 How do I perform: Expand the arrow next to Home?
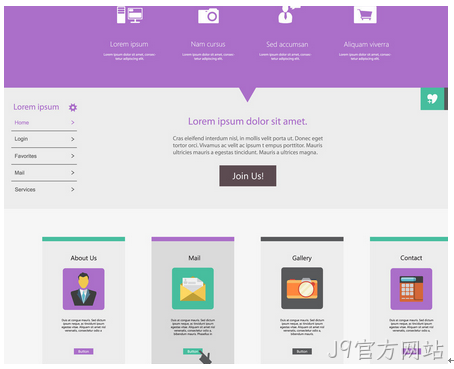pos(73,122)
